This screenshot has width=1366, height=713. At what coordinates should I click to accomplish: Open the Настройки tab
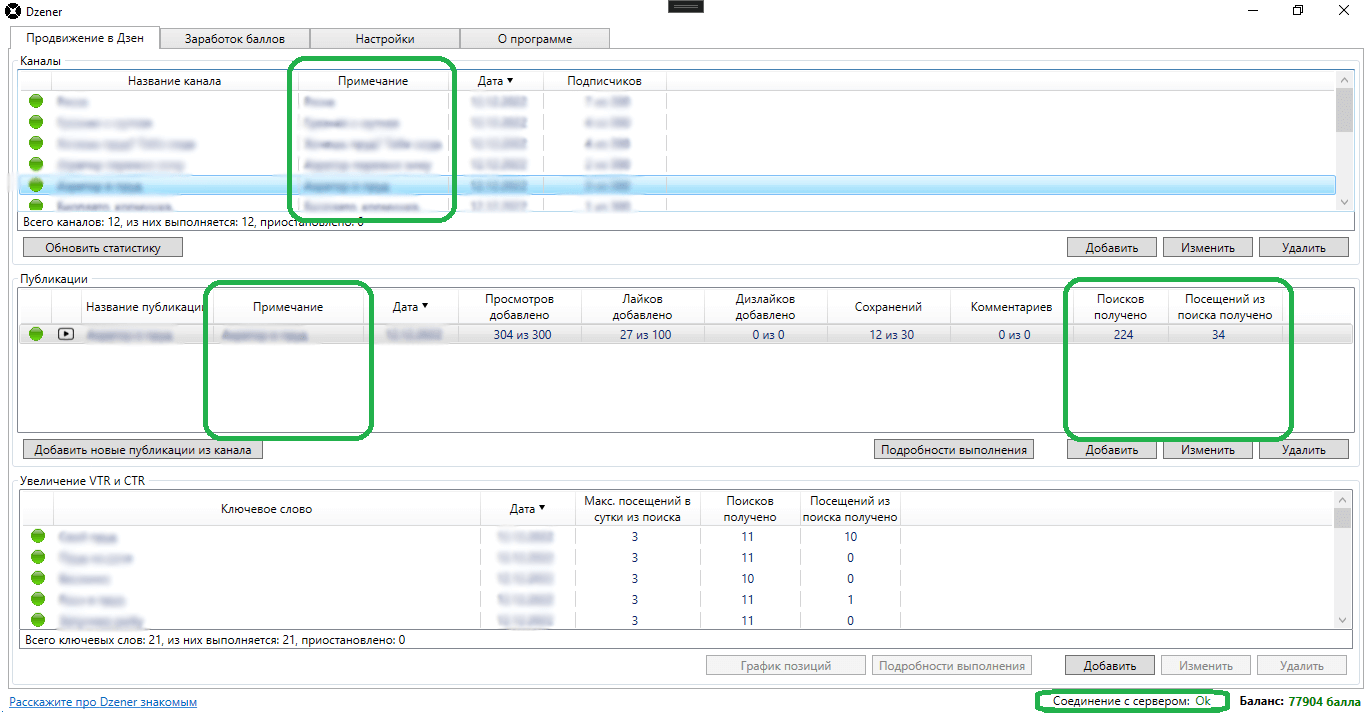point(385,39)
